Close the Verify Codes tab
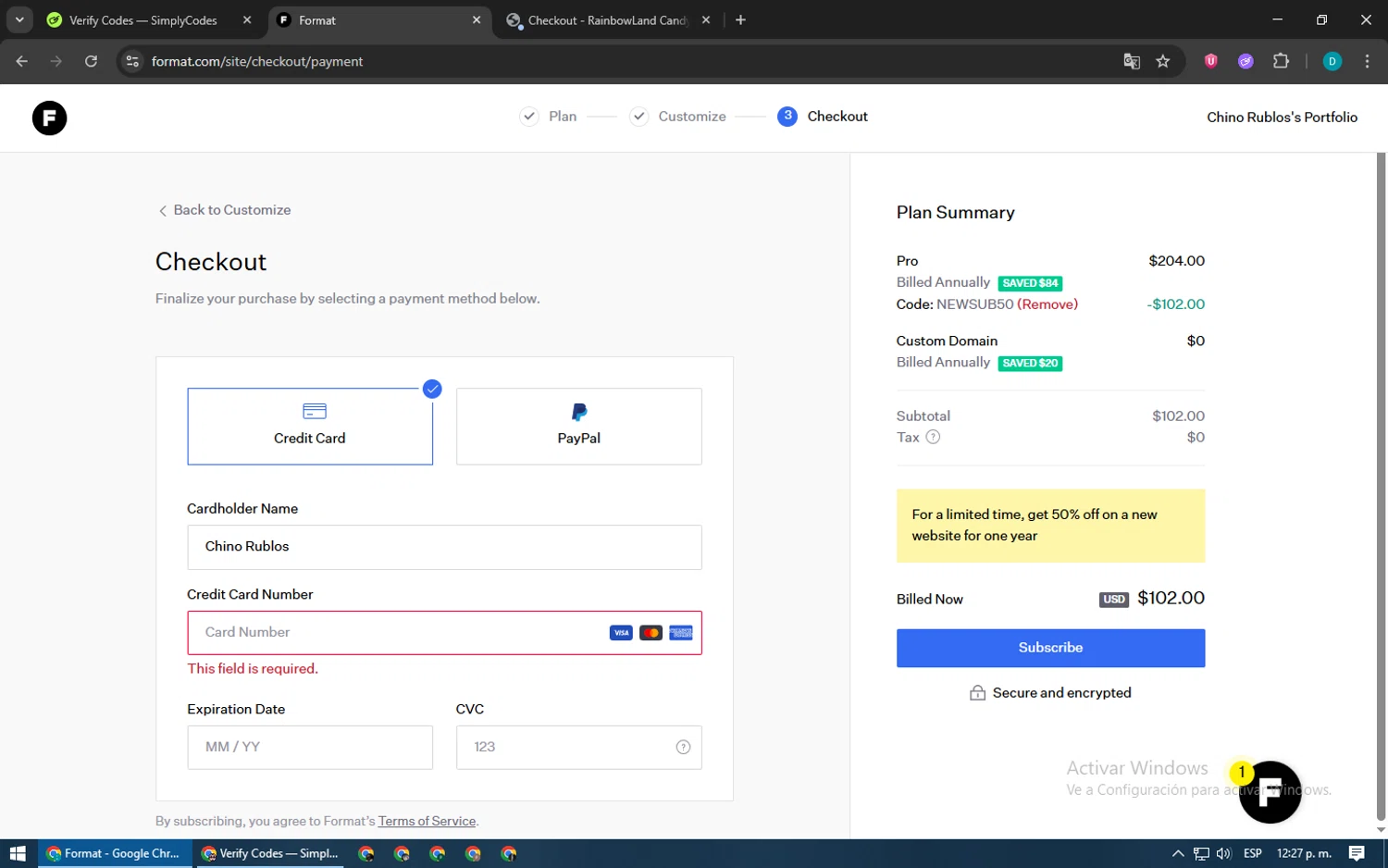The image size is (1388, 868). click(x=247, y=20)
